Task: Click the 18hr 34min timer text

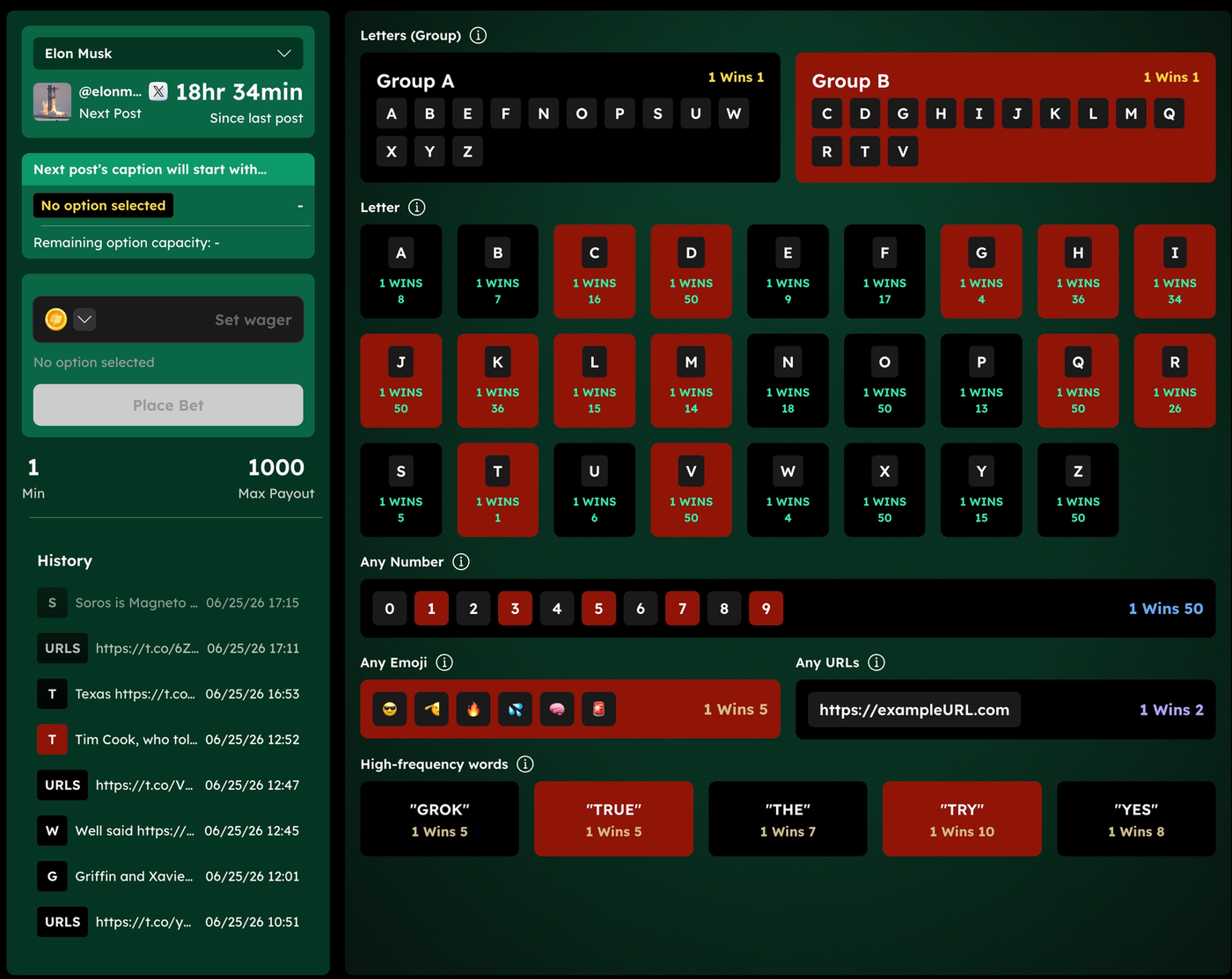Action: point(239,91)
